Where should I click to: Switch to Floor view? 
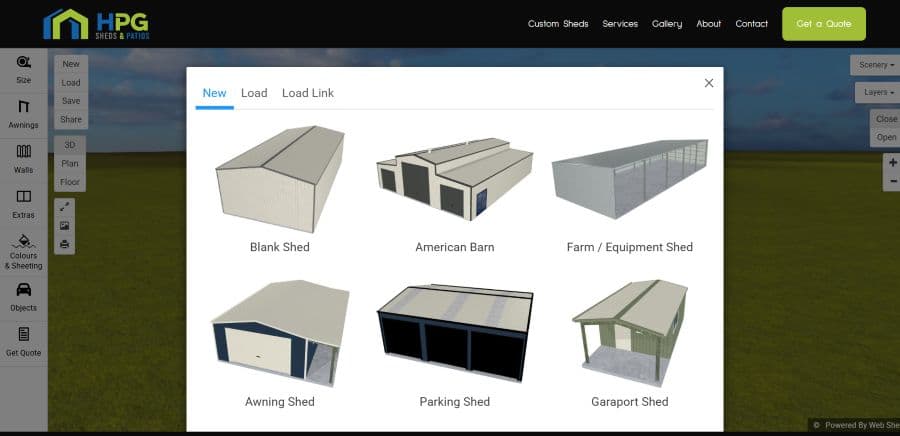tap(70, 182)
